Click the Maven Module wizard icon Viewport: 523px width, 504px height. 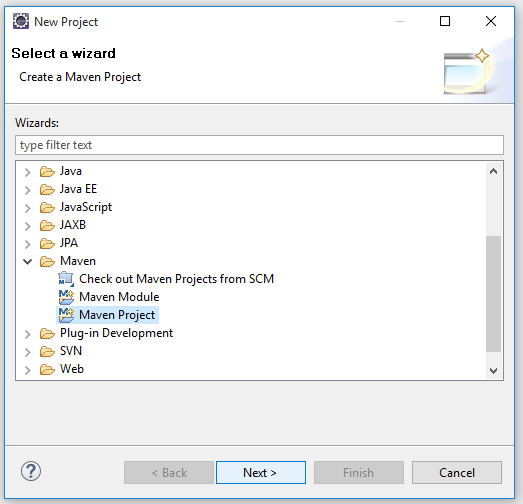point(66,297)
